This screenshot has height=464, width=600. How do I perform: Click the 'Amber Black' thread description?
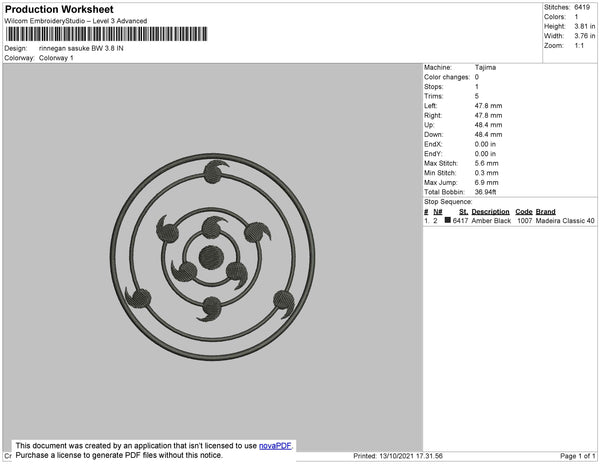point(491,221)
